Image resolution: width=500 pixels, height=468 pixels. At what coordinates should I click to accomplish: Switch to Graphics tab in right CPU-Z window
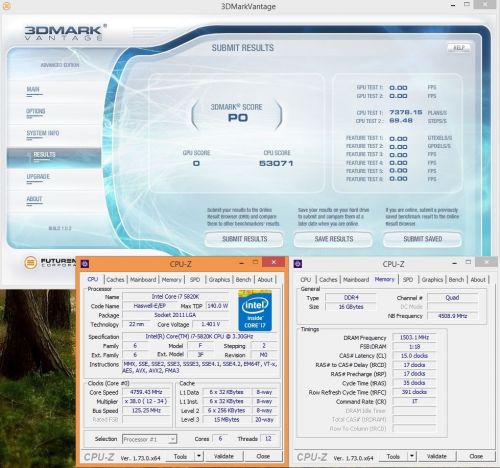(432, 280)
